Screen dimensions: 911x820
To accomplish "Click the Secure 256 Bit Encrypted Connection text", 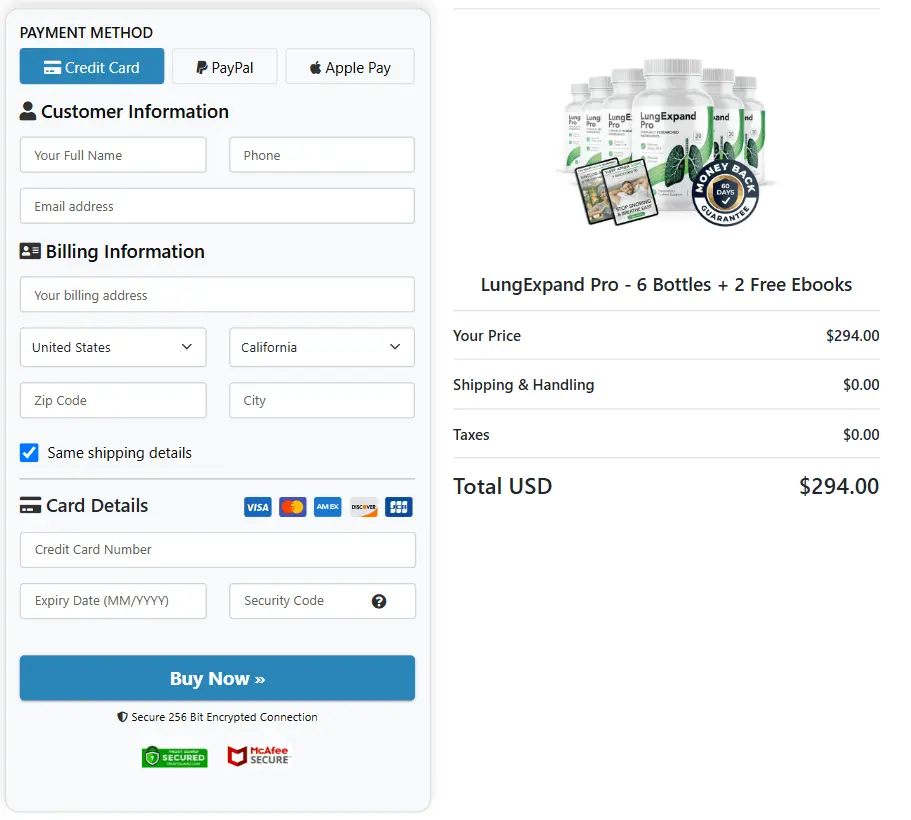I will (x=217, y=717).
